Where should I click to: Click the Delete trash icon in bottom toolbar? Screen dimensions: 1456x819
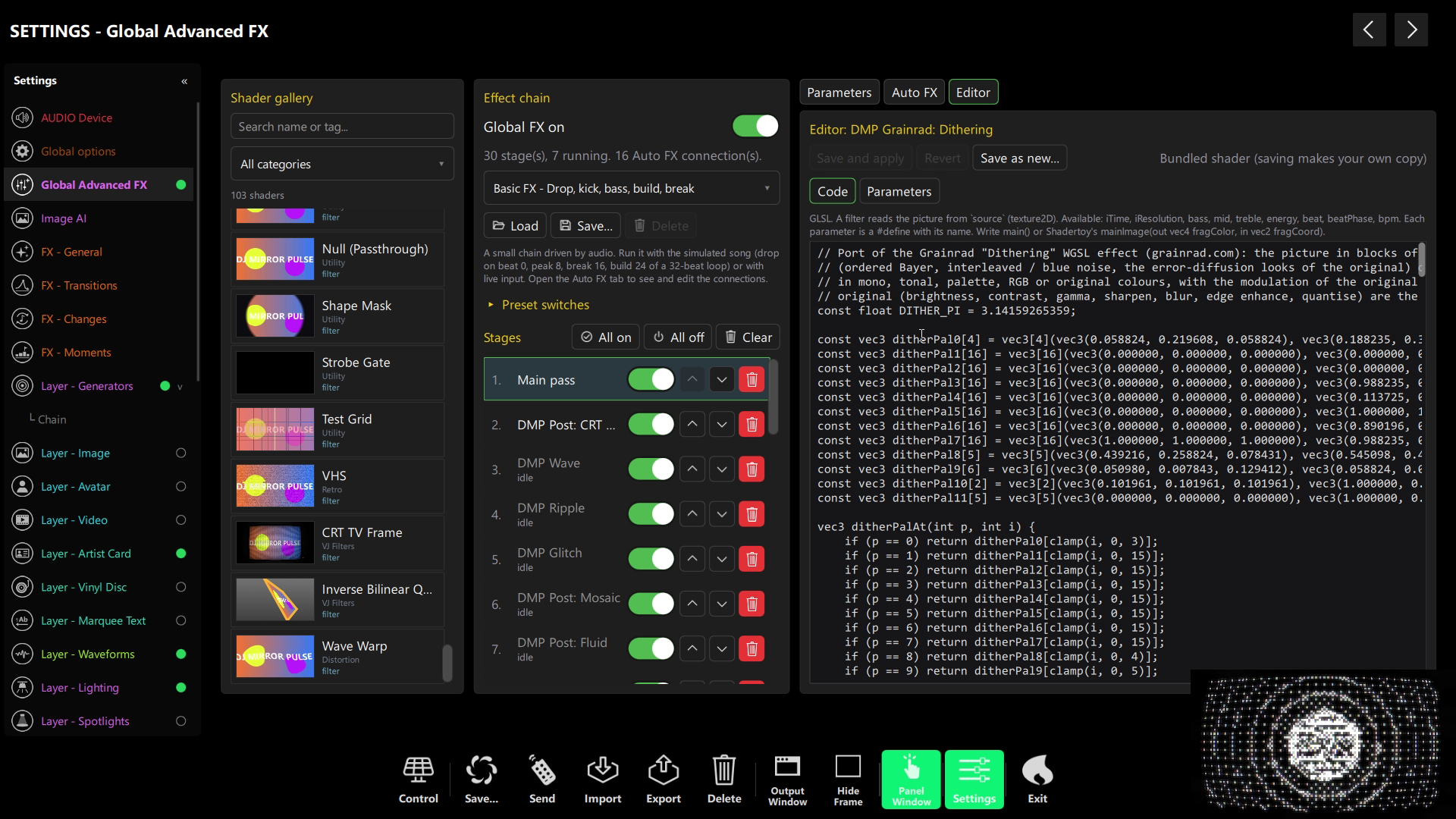[724, 779]
